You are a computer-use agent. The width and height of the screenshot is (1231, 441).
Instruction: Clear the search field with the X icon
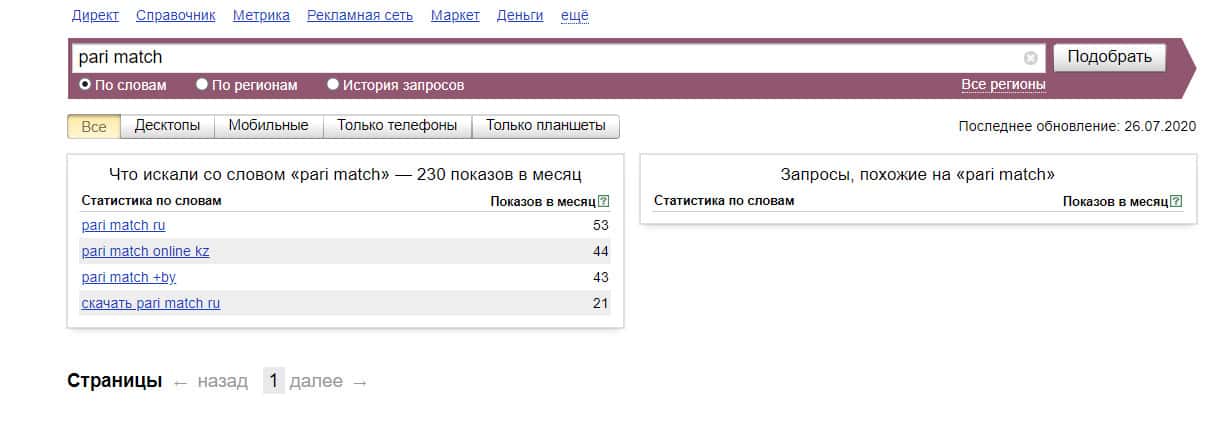pyautogui.click(x=1031, y=58)
